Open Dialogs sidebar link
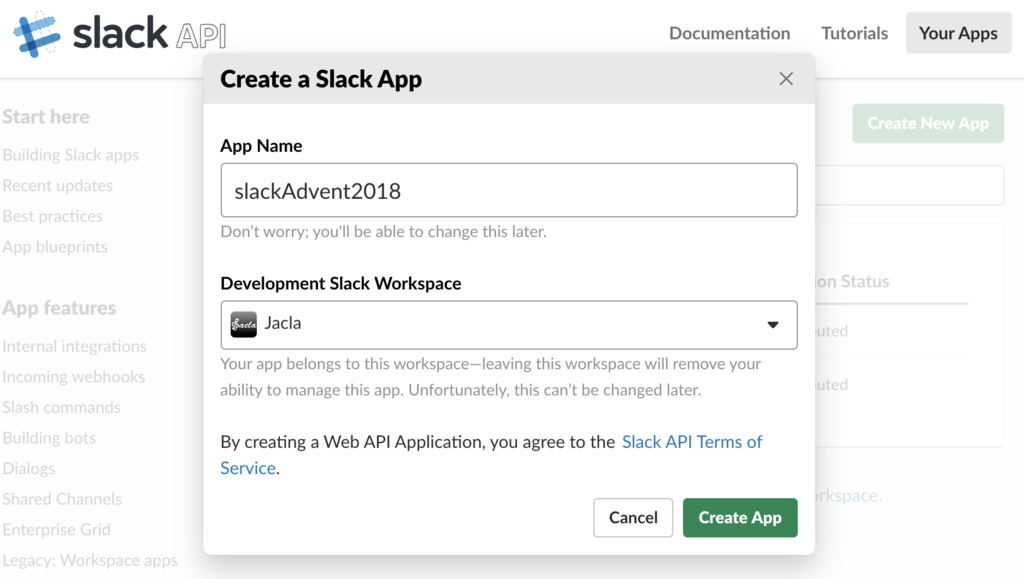Image resolution: width=1024 pixels, height=579 pixels. pyautogui.click(x=29, y=469)
